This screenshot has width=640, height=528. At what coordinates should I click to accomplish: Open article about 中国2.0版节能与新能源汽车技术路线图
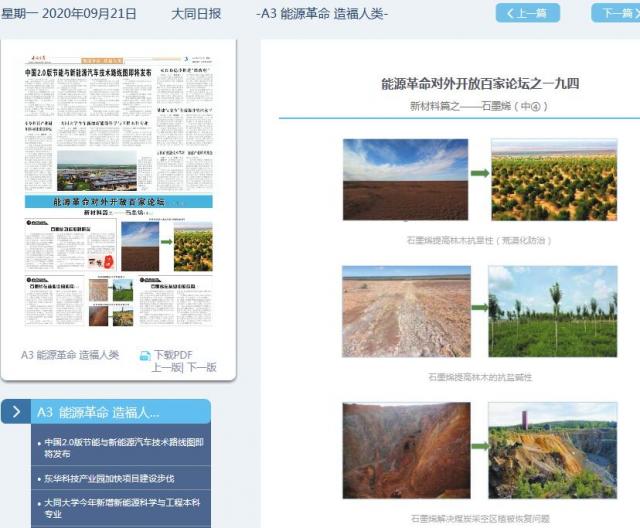click(x=123, y=447)
